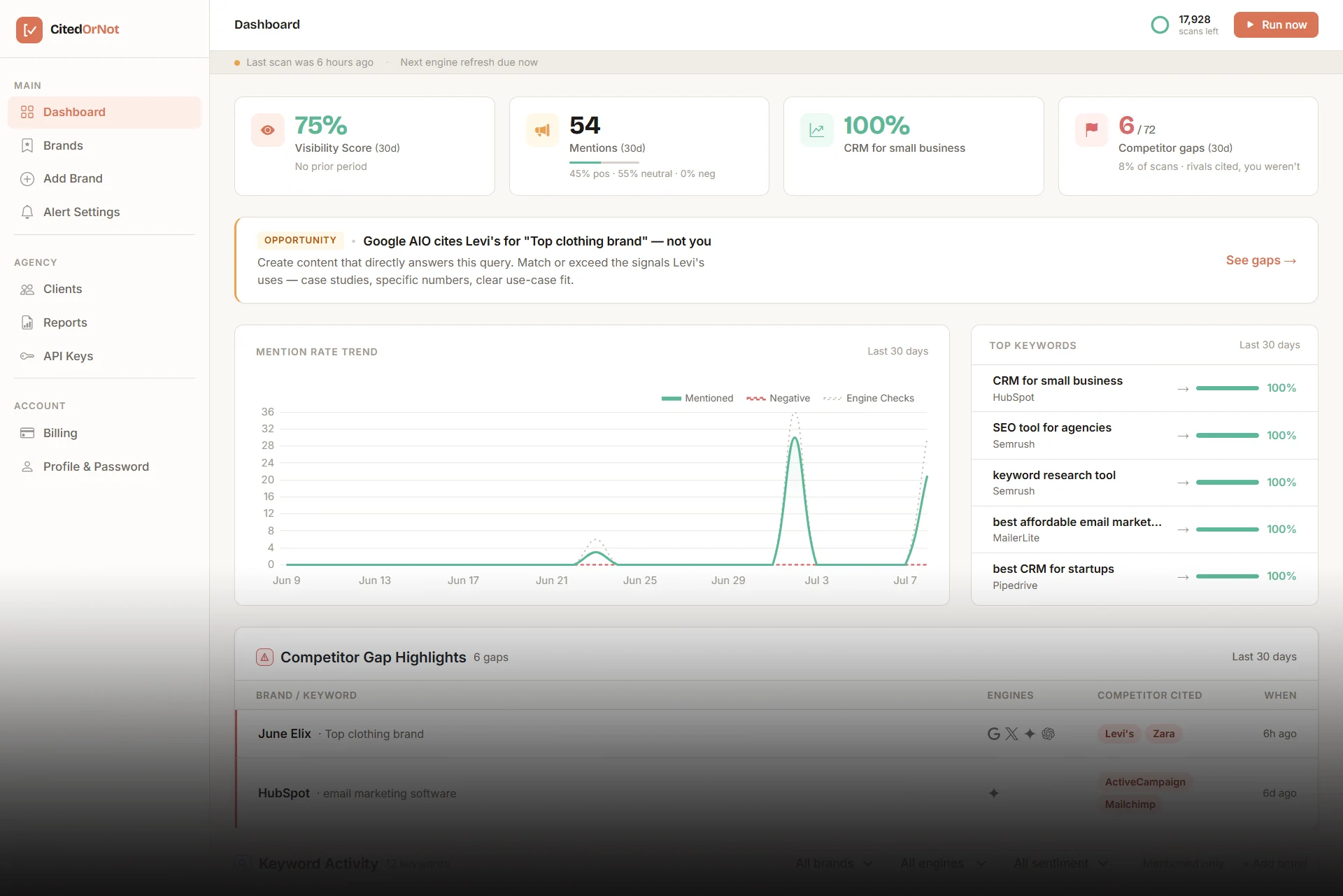Open the Reports page
The width and height of the screenshot is (1343, 896).
click(104, 322)
